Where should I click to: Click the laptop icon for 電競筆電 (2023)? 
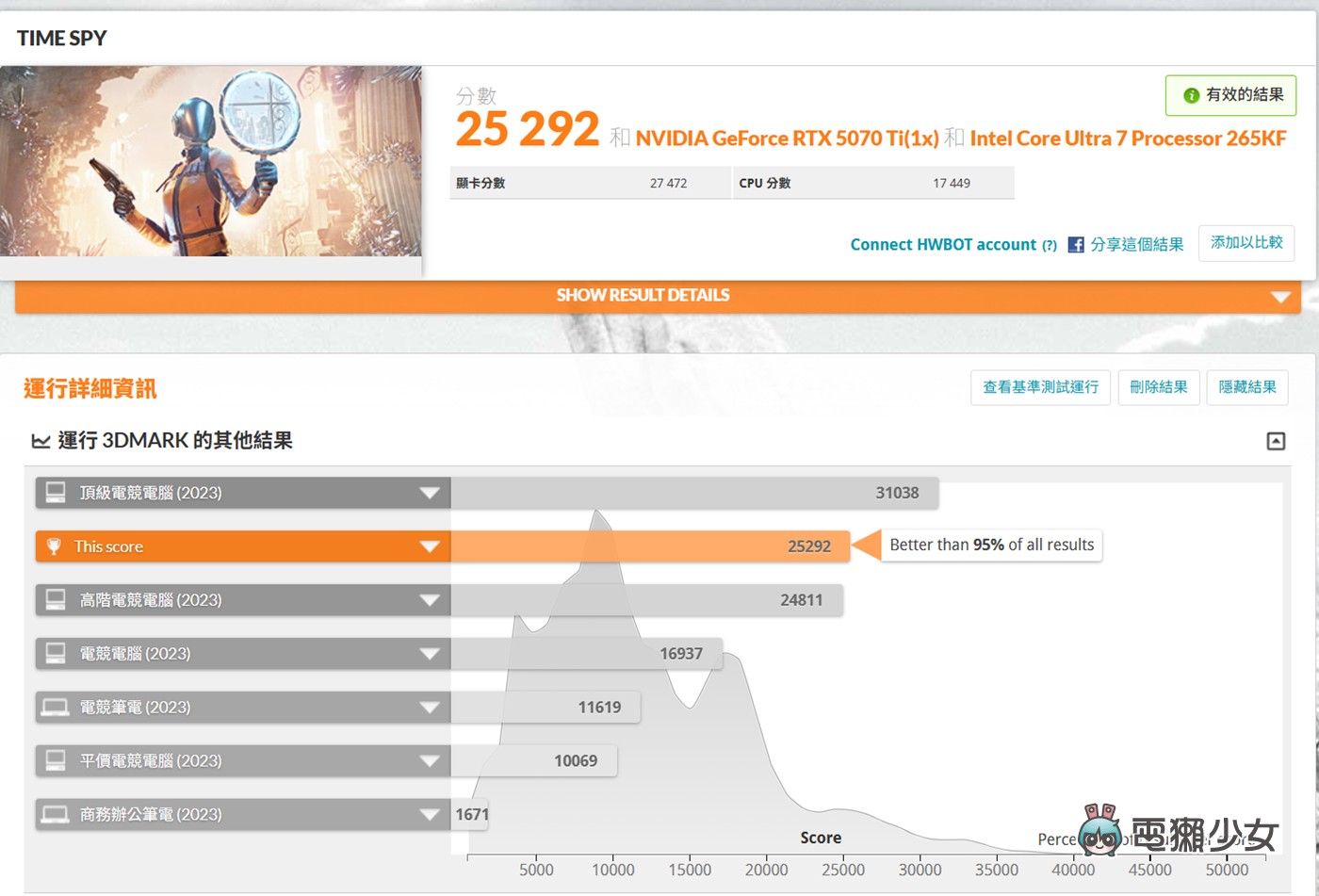coord(56,707)
